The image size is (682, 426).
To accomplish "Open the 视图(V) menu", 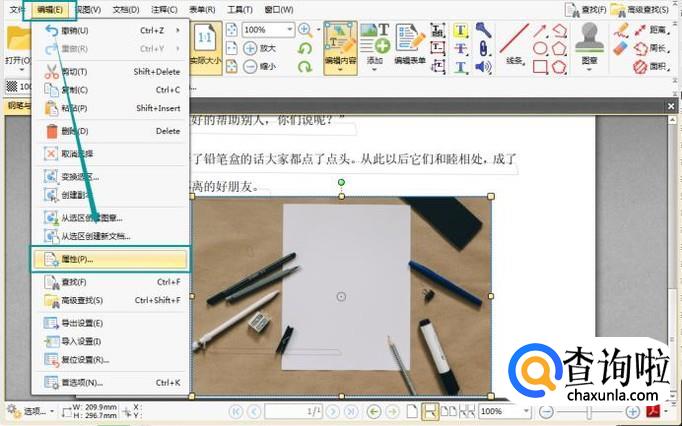I will tap(88, 9).
